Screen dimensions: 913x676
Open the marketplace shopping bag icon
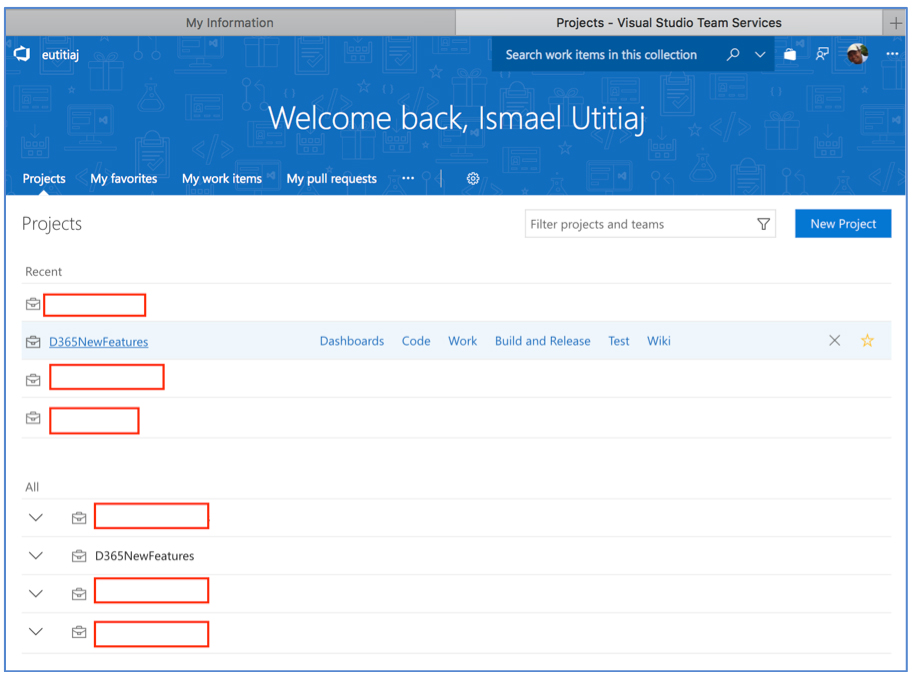tap(790, 54)
